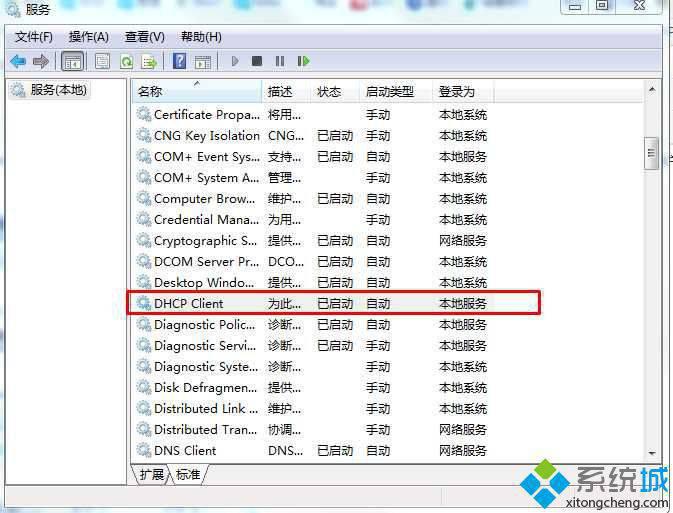This screenshot has width=673, height=513.
Task: Sort by the 登录为 column header
Action: (464, 91)
